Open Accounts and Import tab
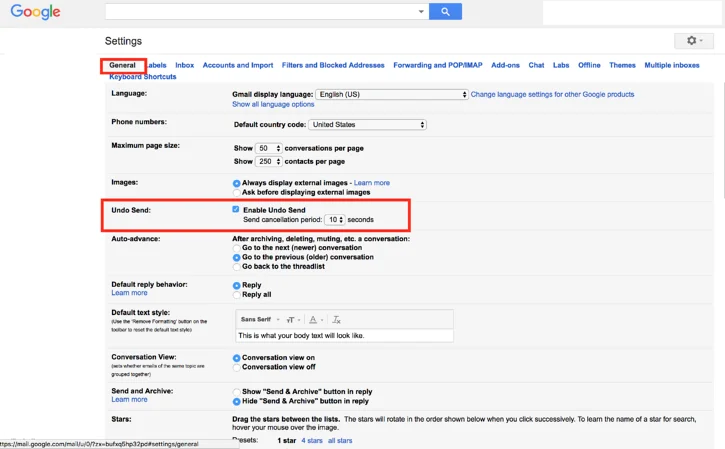 pyautogui.click(x=238, y=65)
